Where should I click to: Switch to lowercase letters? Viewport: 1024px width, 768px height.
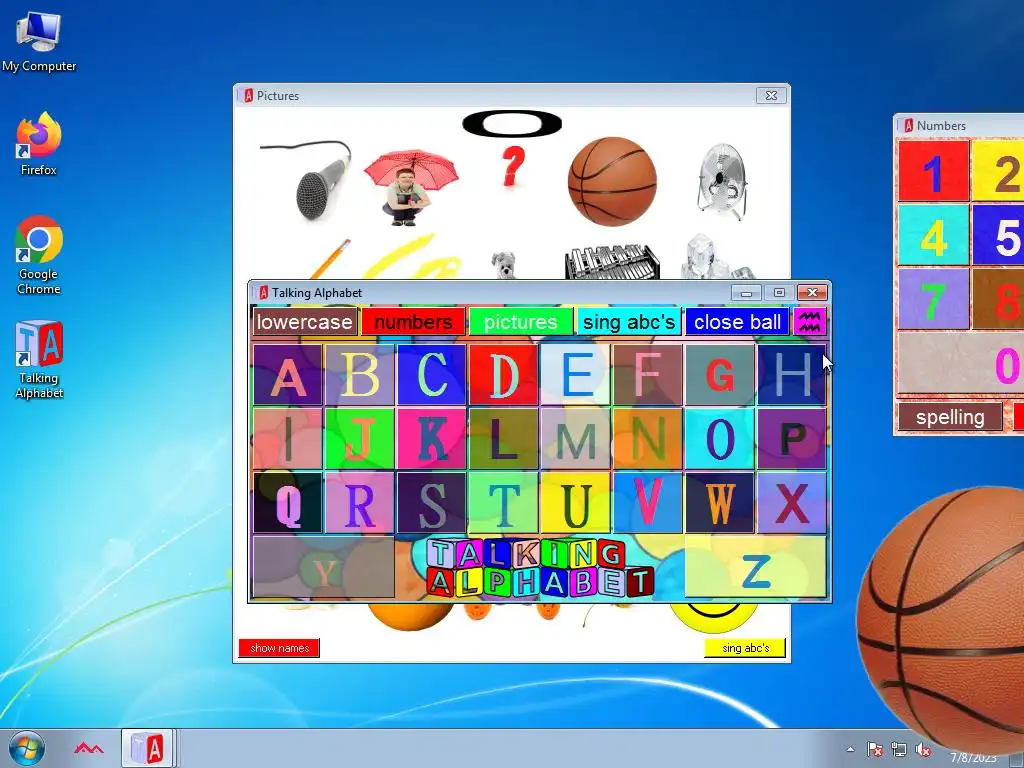coord(304,322)
